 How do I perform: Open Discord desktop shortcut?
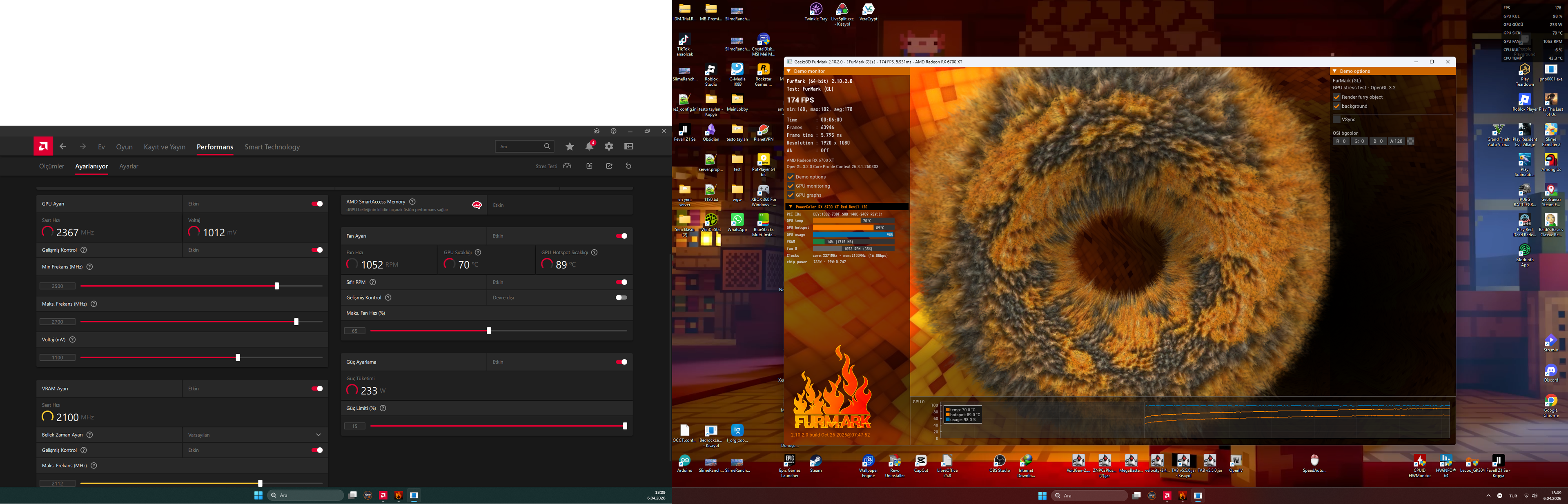point(1550,373)
